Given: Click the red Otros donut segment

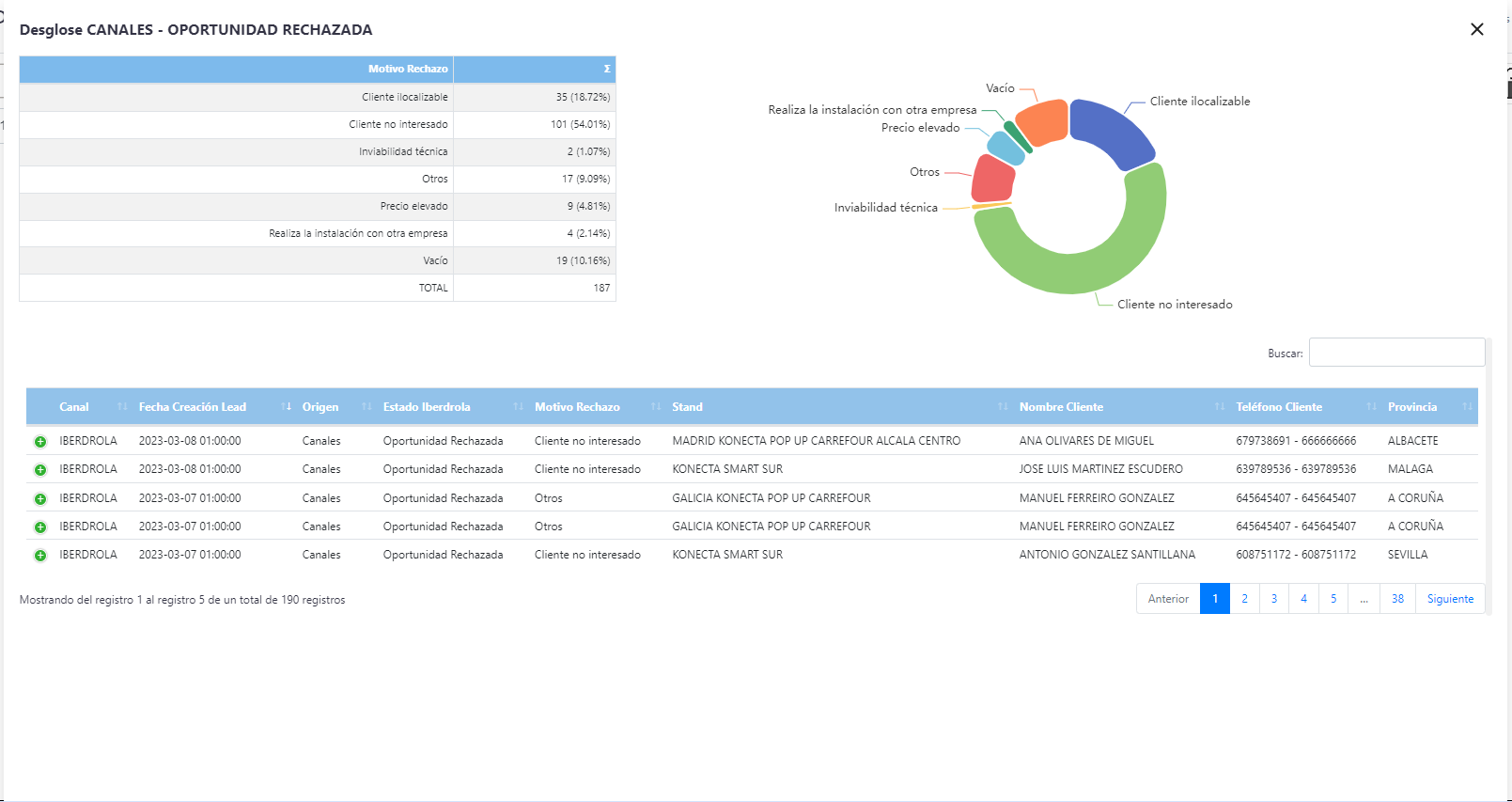Looking at the screenshot, I should coord(992,180).
